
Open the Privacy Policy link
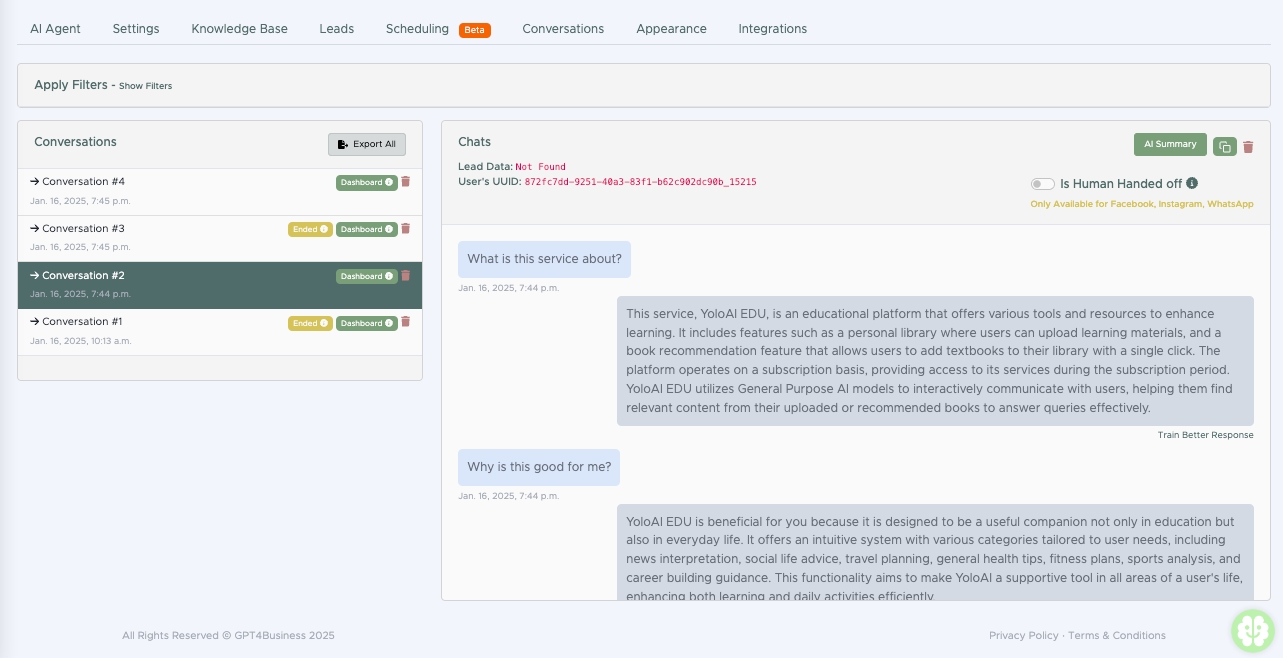(x=1023, y=635)
